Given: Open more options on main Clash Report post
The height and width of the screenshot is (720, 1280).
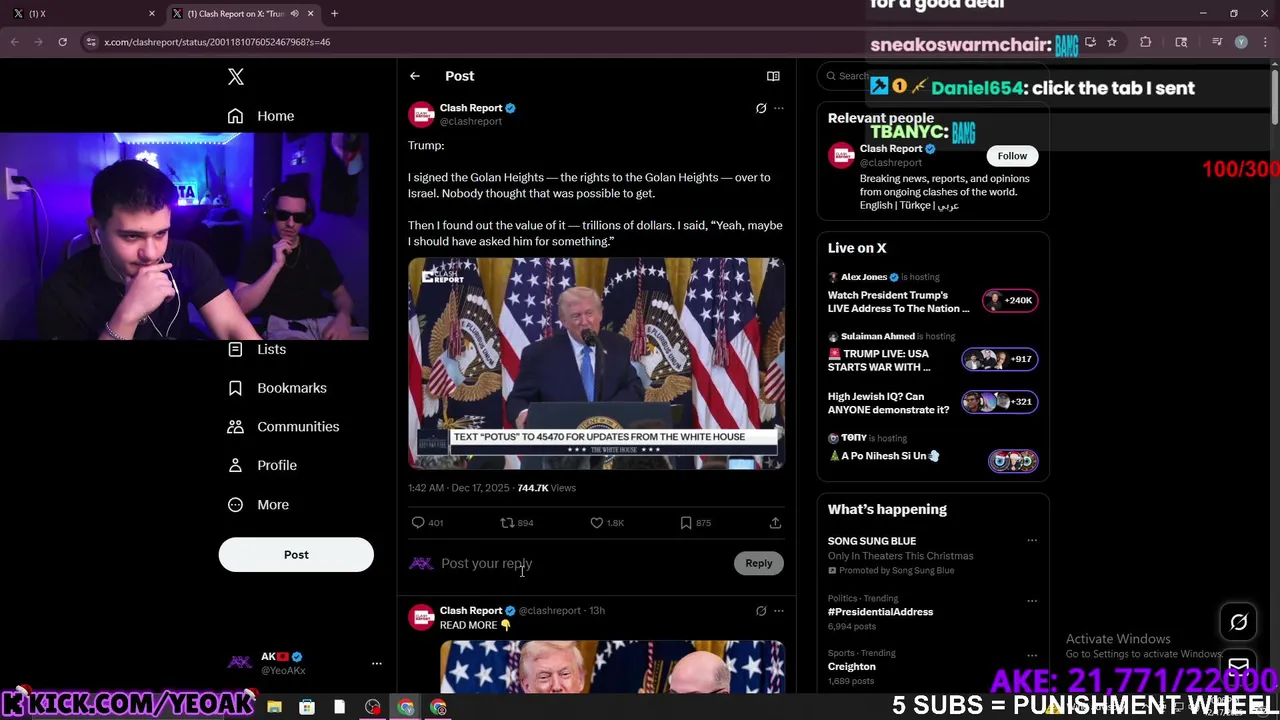Looking at the screenshot, I should point(779,108).
